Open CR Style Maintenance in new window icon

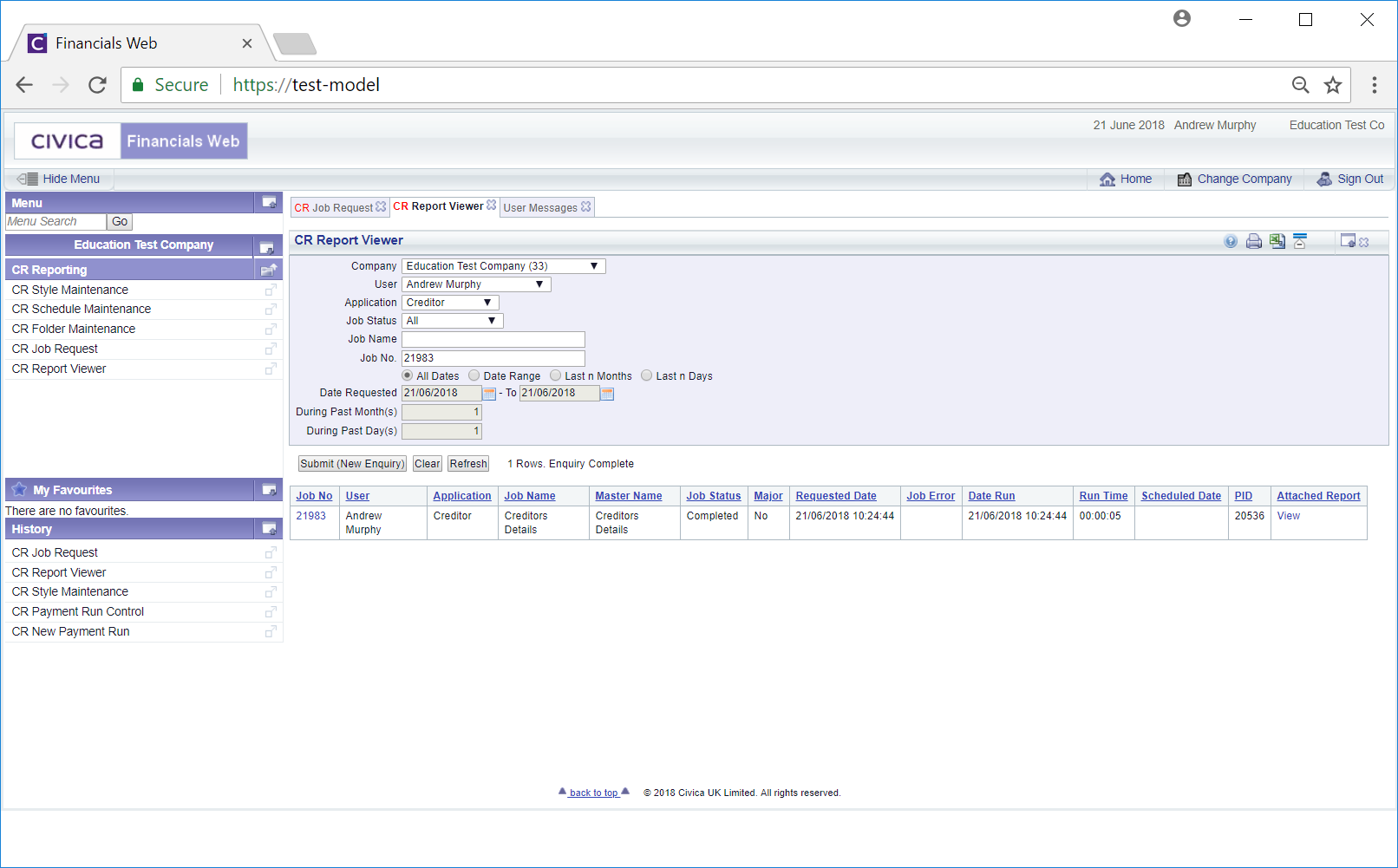tap(271, 290)
